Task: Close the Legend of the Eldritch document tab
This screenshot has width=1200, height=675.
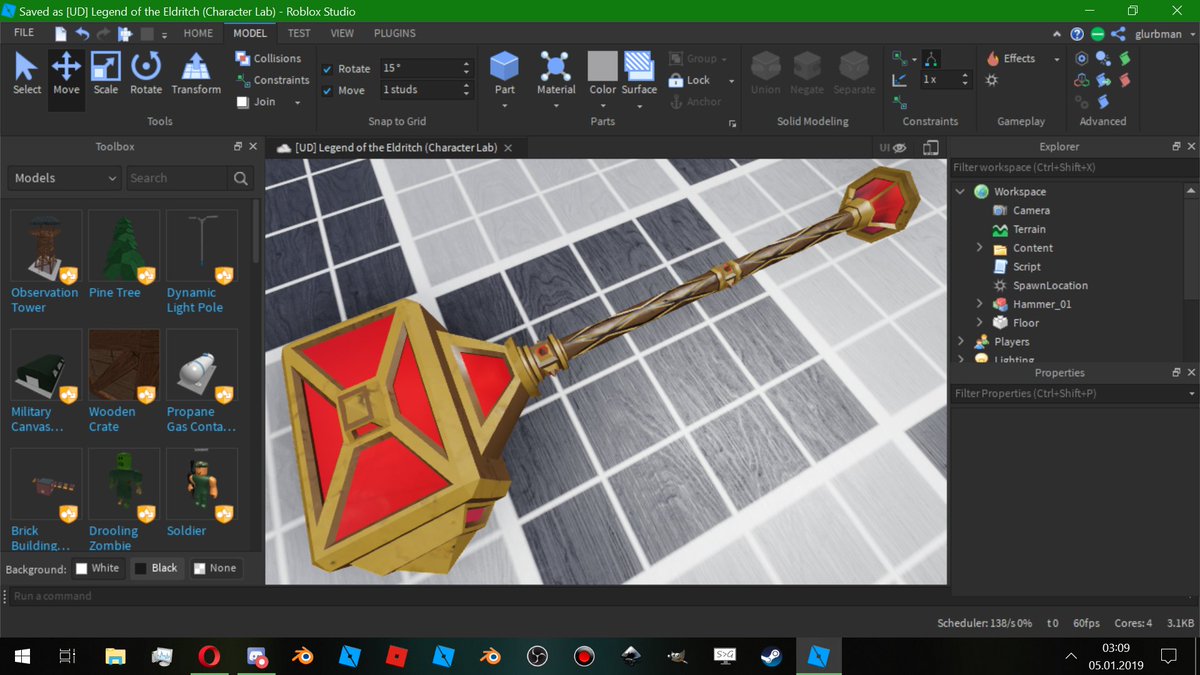Action: click(x=508, y=147)
